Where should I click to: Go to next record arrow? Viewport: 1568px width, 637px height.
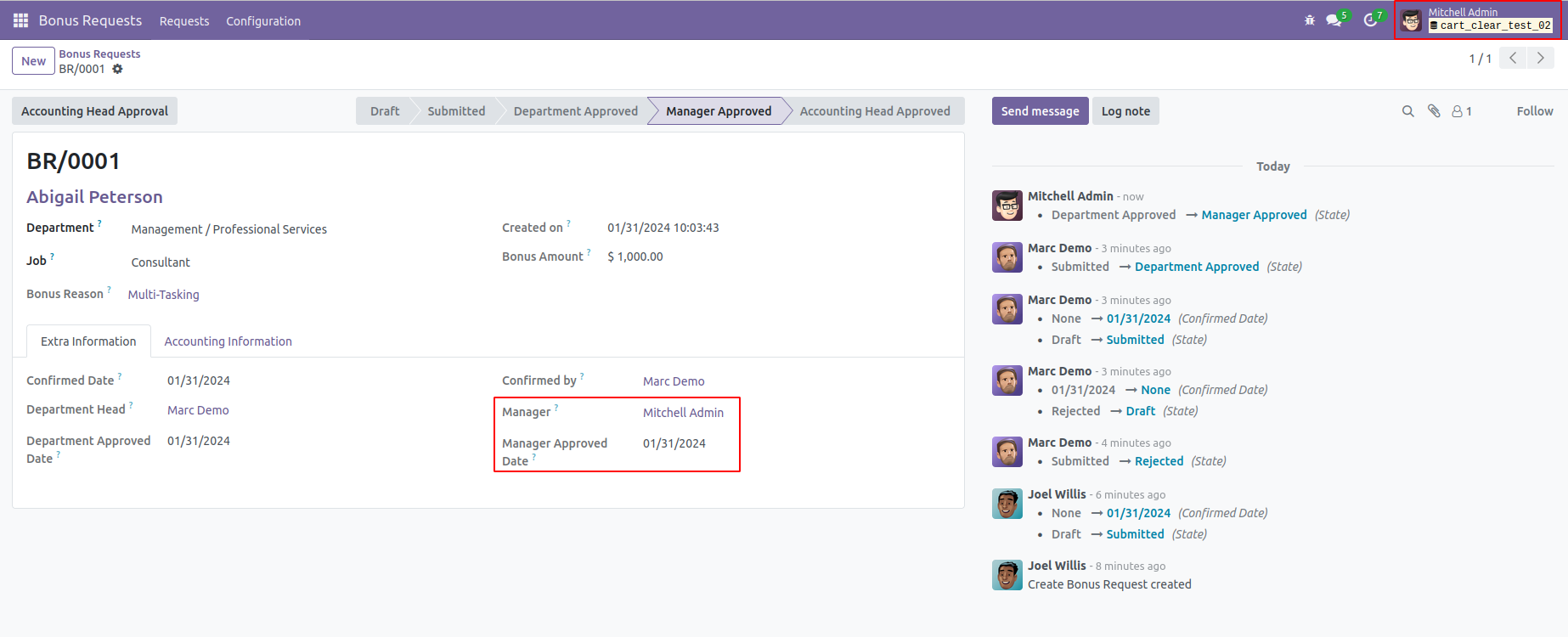click(1540, 59)
